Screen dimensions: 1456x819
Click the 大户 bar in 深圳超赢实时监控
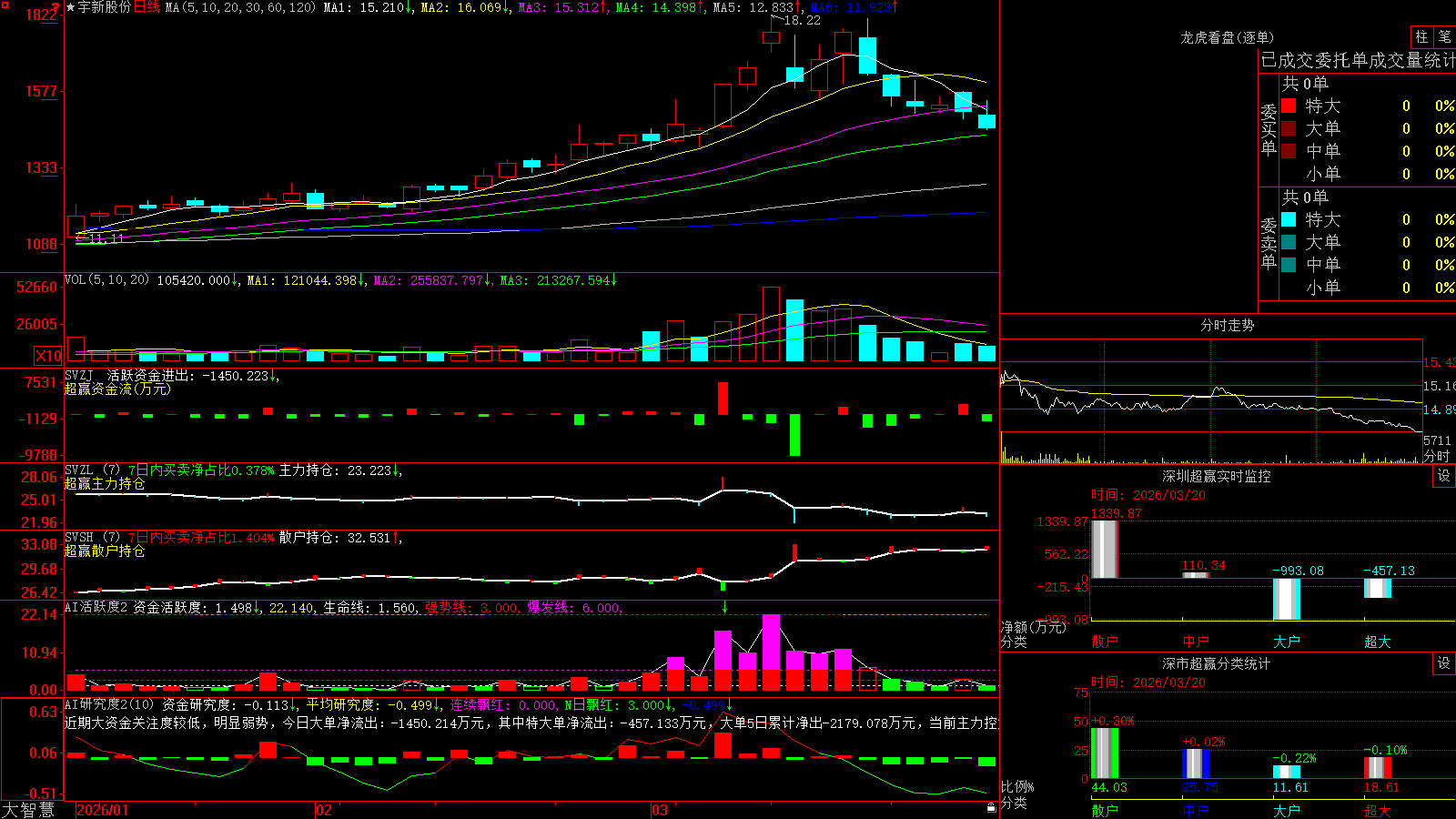click(x=1286, y=599)
